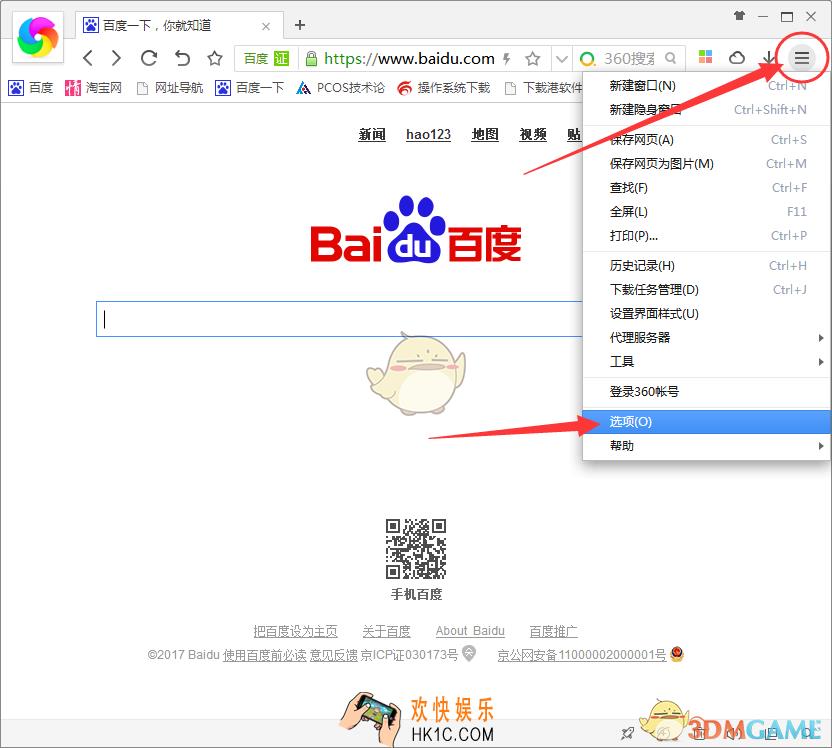Expand 帮助 submenu
The image size is (832, 748).
click(x=706, y=446)
